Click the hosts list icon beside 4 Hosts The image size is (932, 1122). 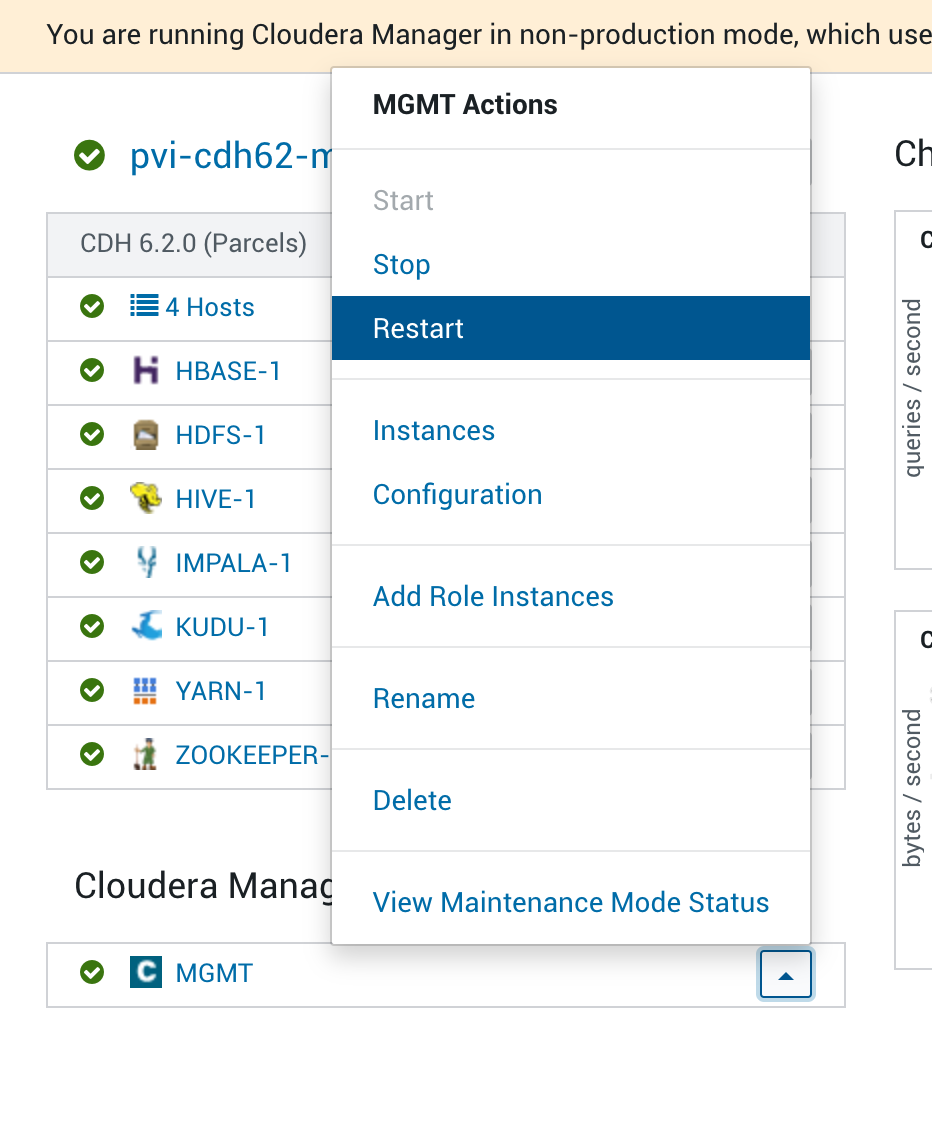tap(143, 307)
